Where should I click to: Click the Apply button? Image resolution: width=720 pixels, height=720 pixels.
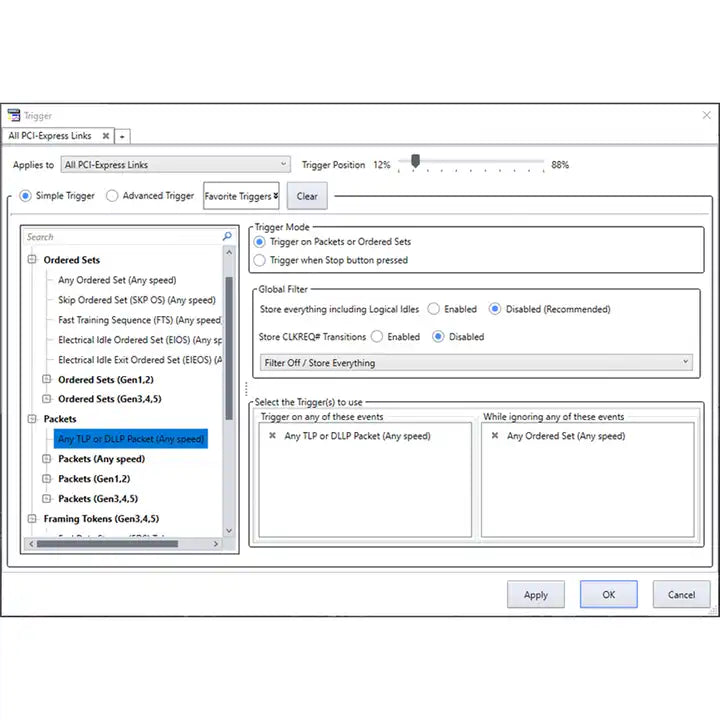pos(536,595)
